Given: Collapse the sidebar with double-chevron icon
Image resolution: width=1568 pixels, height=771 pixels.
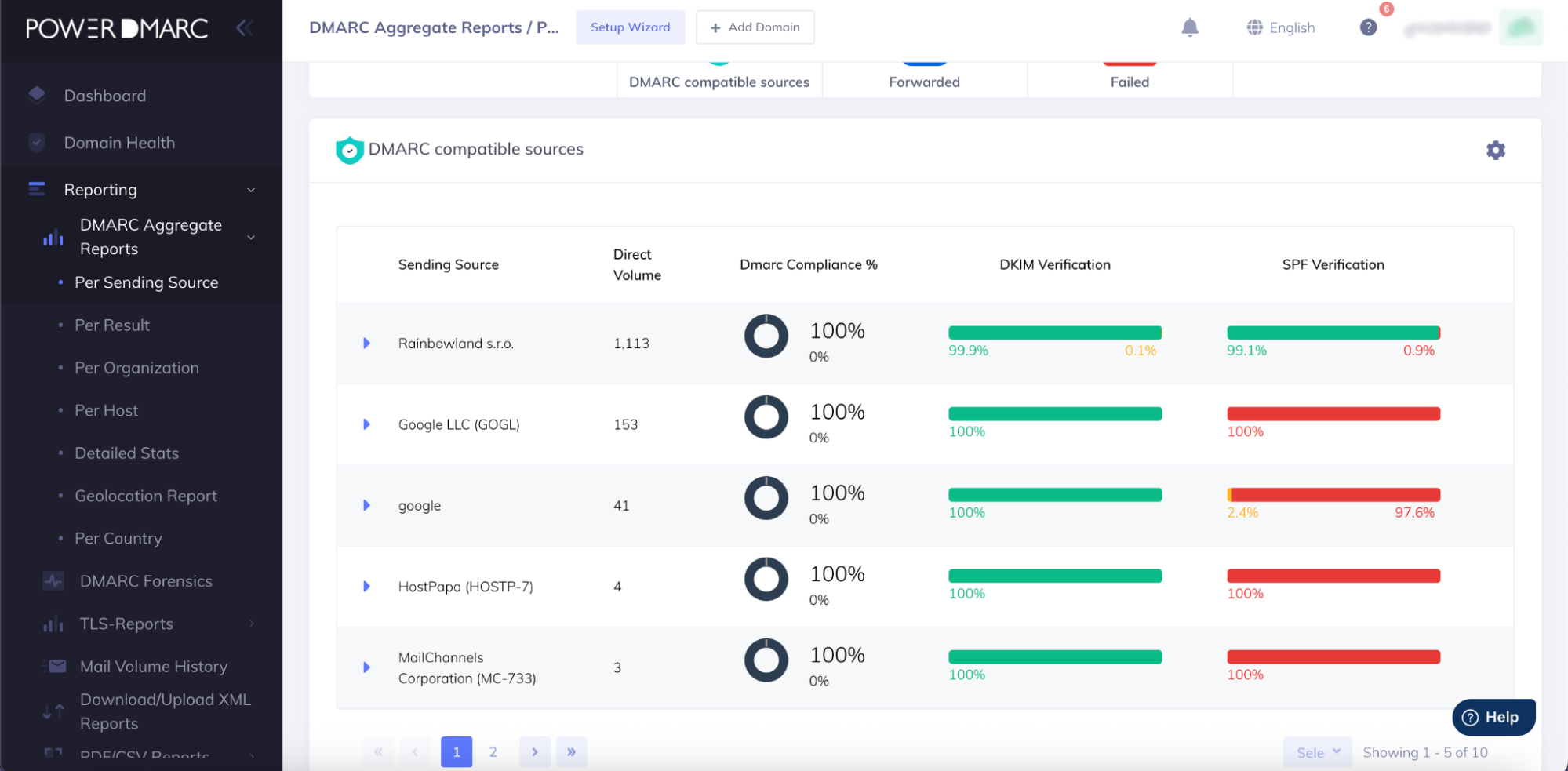Looking at the screenshot, I should [244, 28].
